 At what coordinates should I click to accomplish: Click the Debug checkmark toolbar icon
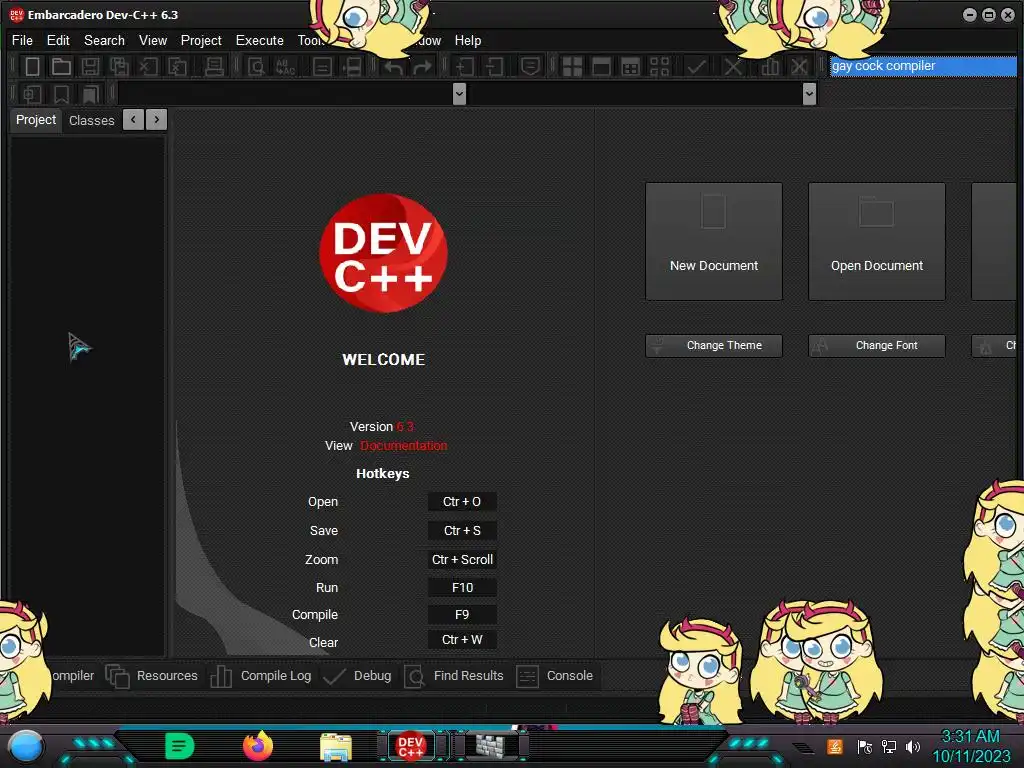point(697,67)
